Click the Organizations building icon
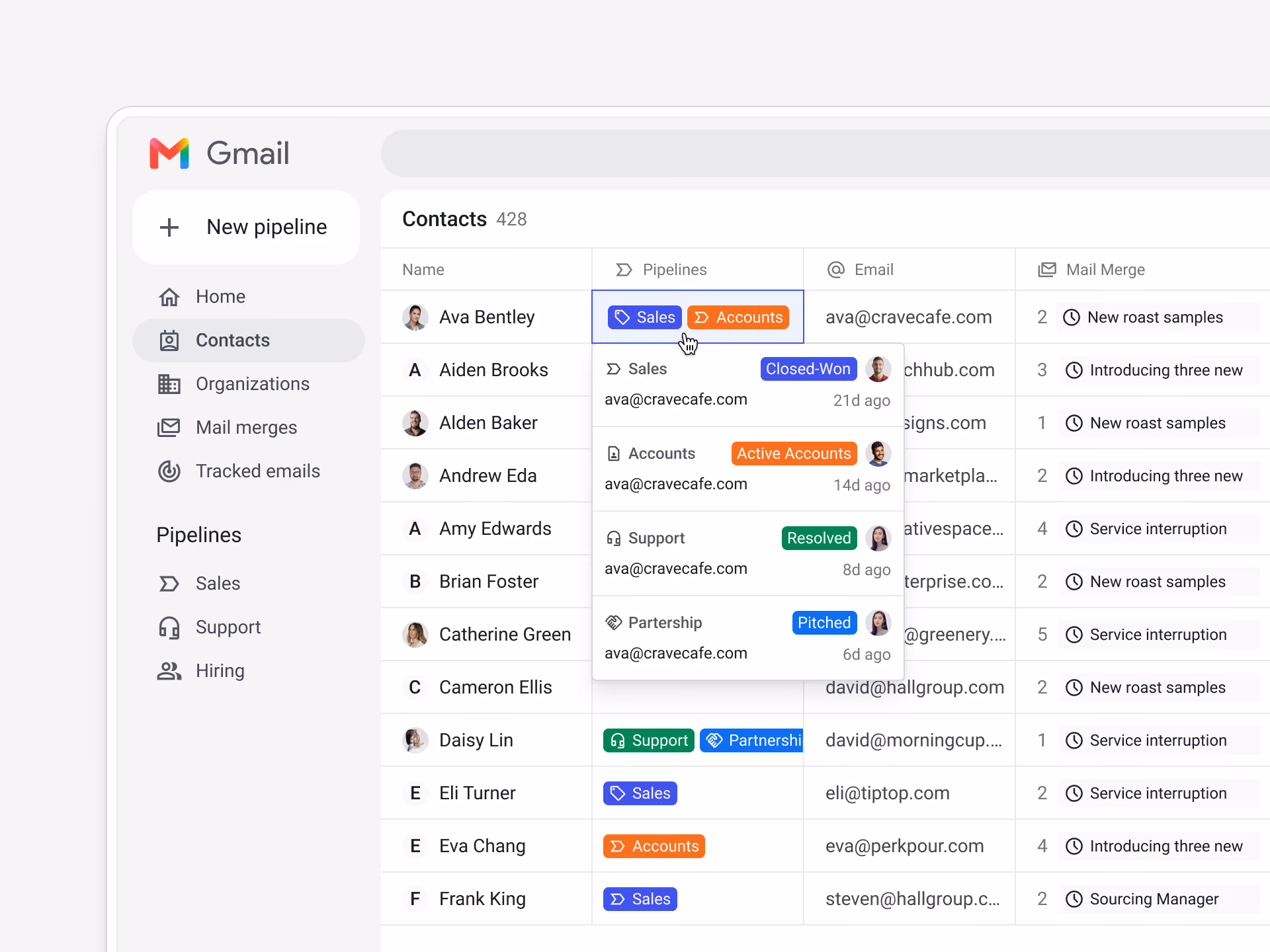 tap(169, 384)
